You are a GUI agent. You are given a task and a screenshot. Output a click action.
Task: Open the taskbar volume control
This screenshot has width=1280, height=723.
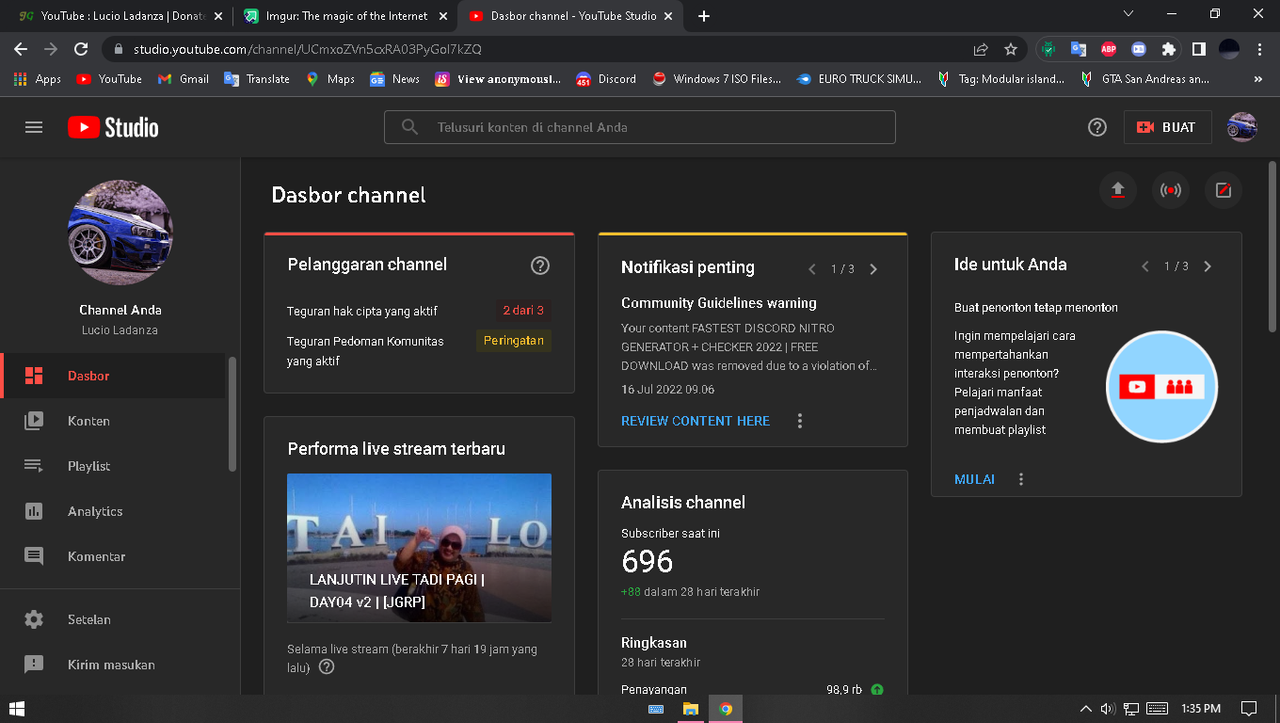click(1108, 709)
